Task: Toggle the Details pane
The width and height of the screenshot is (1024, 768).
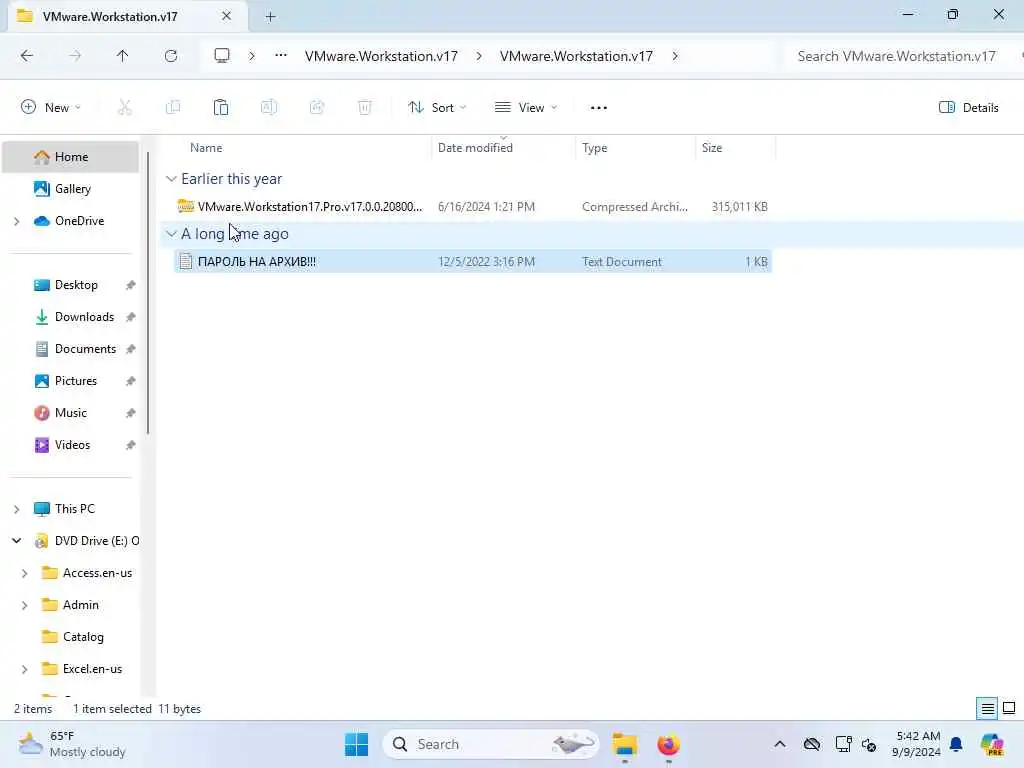Action: [x=968, y=107]
